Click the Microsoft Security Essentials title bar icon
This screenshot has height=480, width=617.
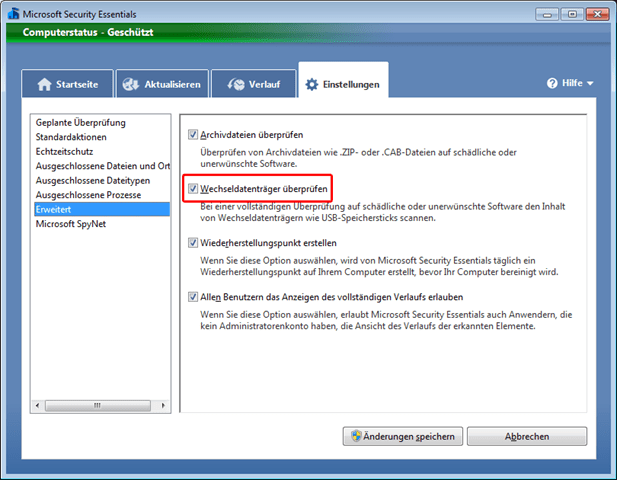[13, 14]
